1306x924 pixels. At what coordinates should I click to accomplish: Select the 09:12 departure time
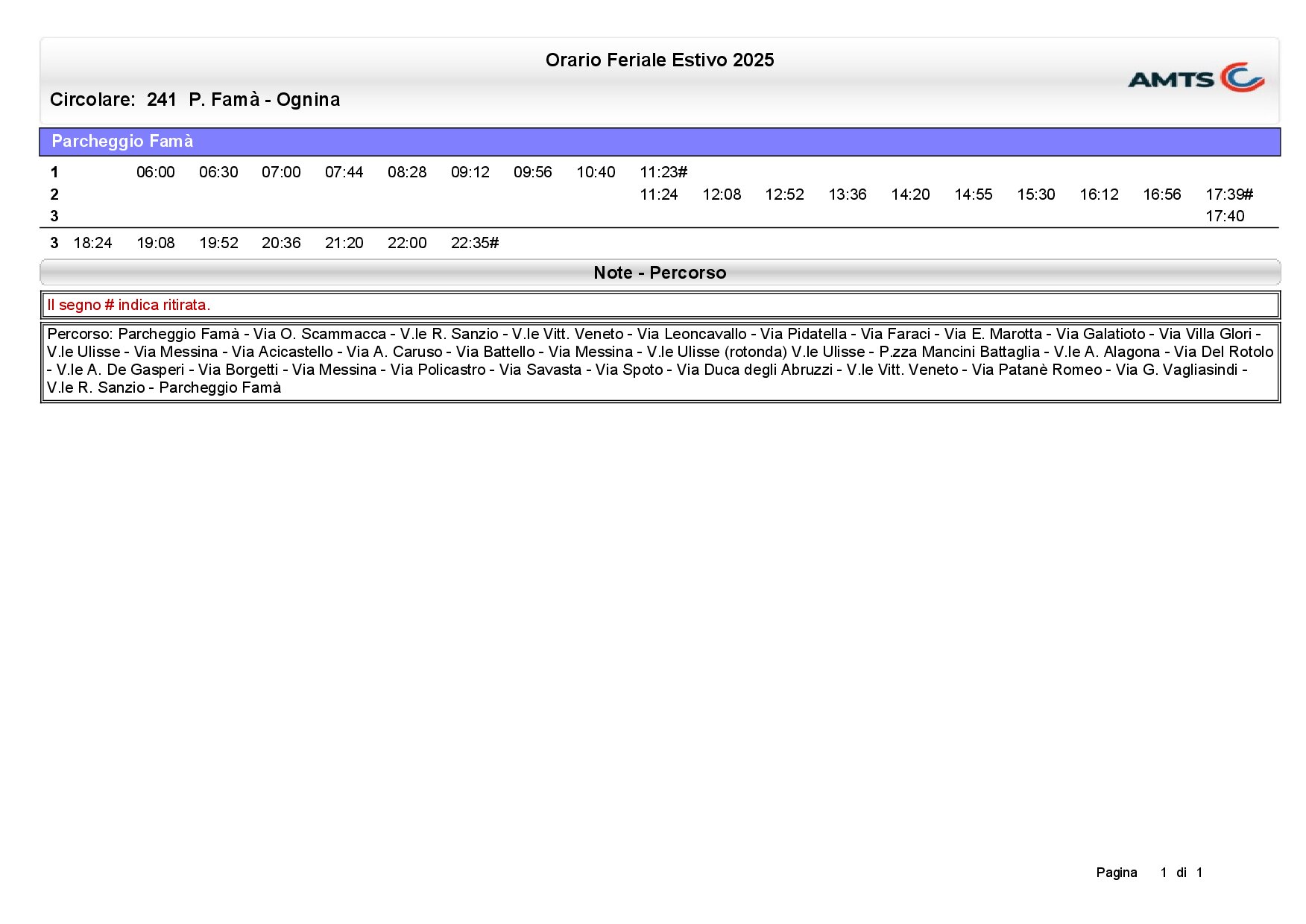point(470,172)
